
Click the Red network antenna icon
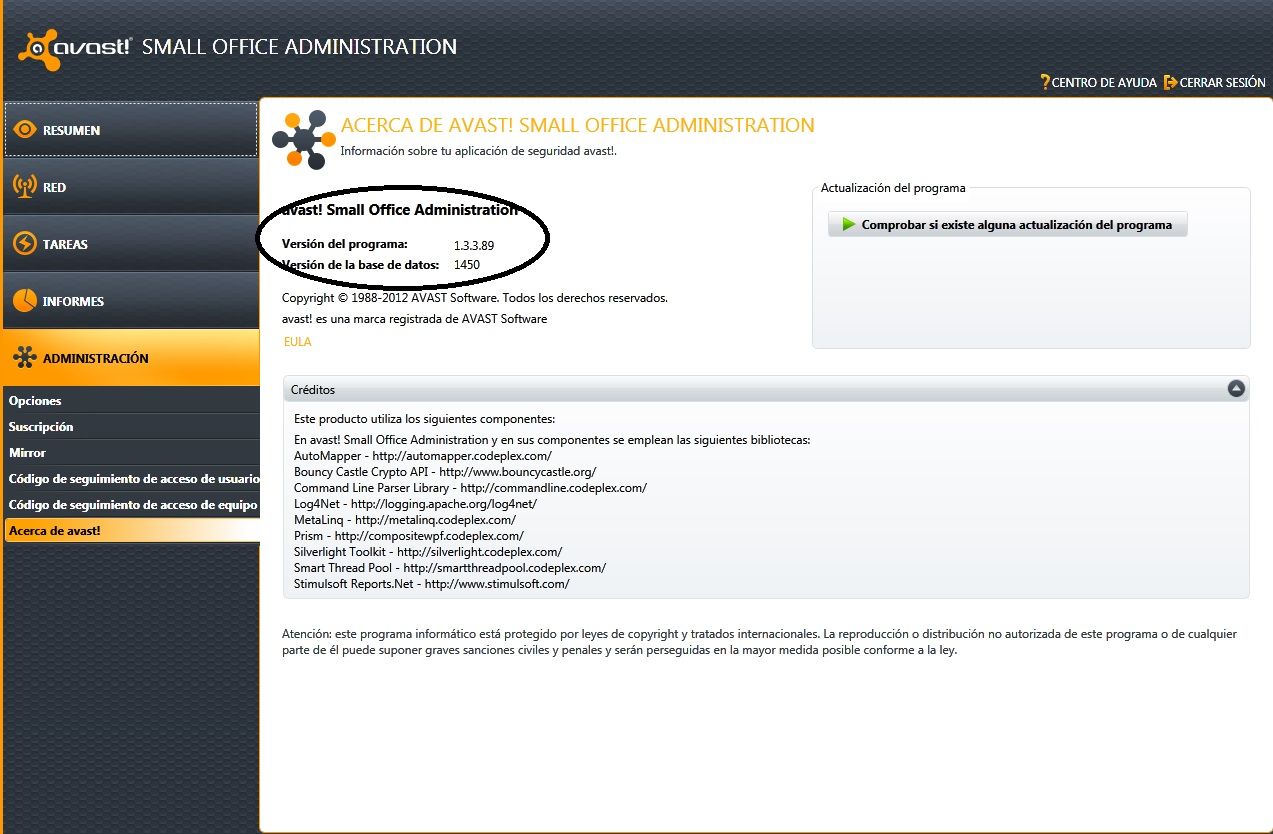(x=25, y=187)
